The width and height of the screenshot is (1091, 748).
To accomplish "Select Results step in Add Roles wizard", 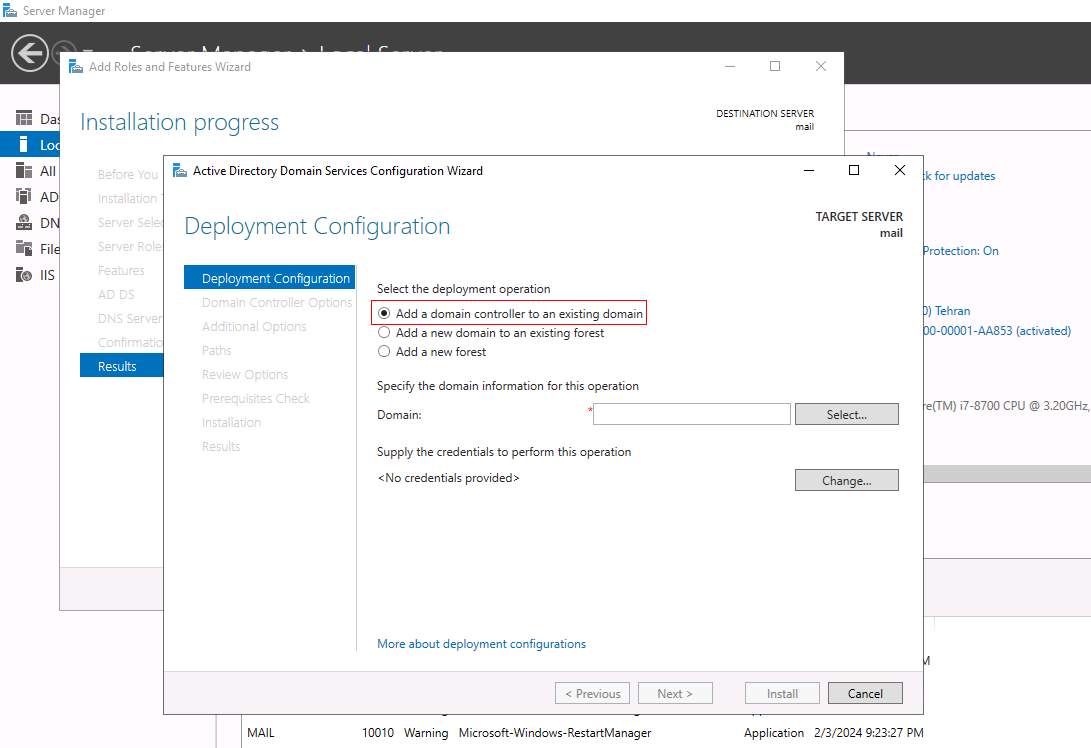I will [x=122, y=366].
